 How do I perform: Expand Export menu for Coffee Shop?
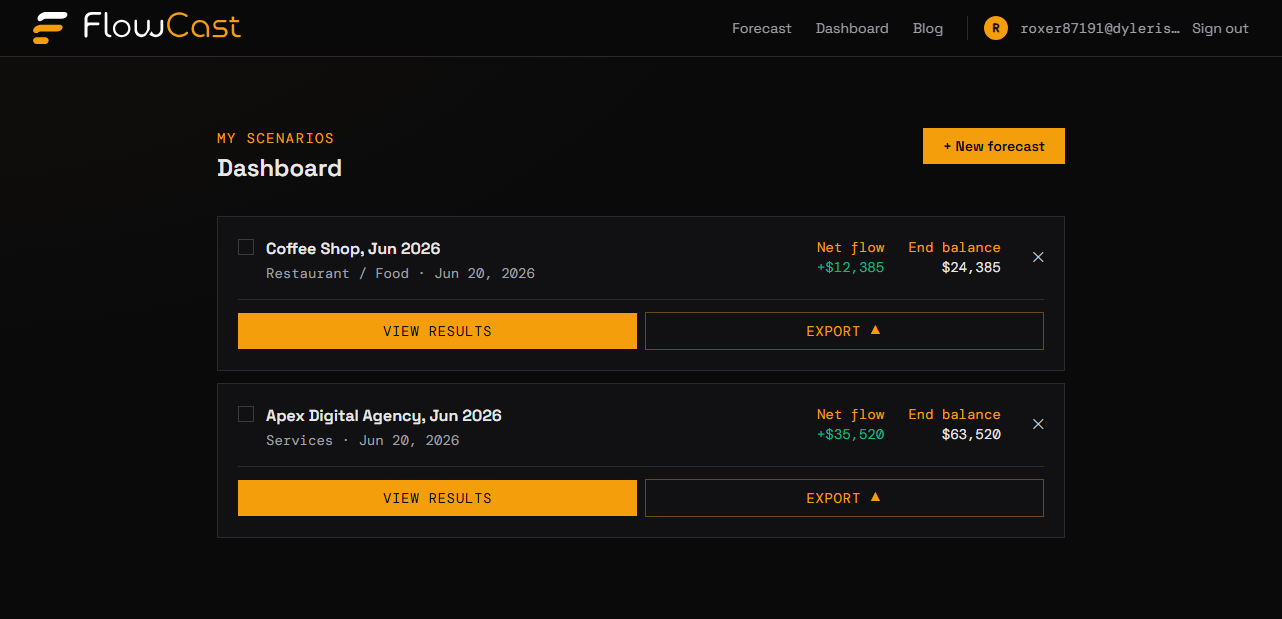pyautogui.click(x=844, y=331)
